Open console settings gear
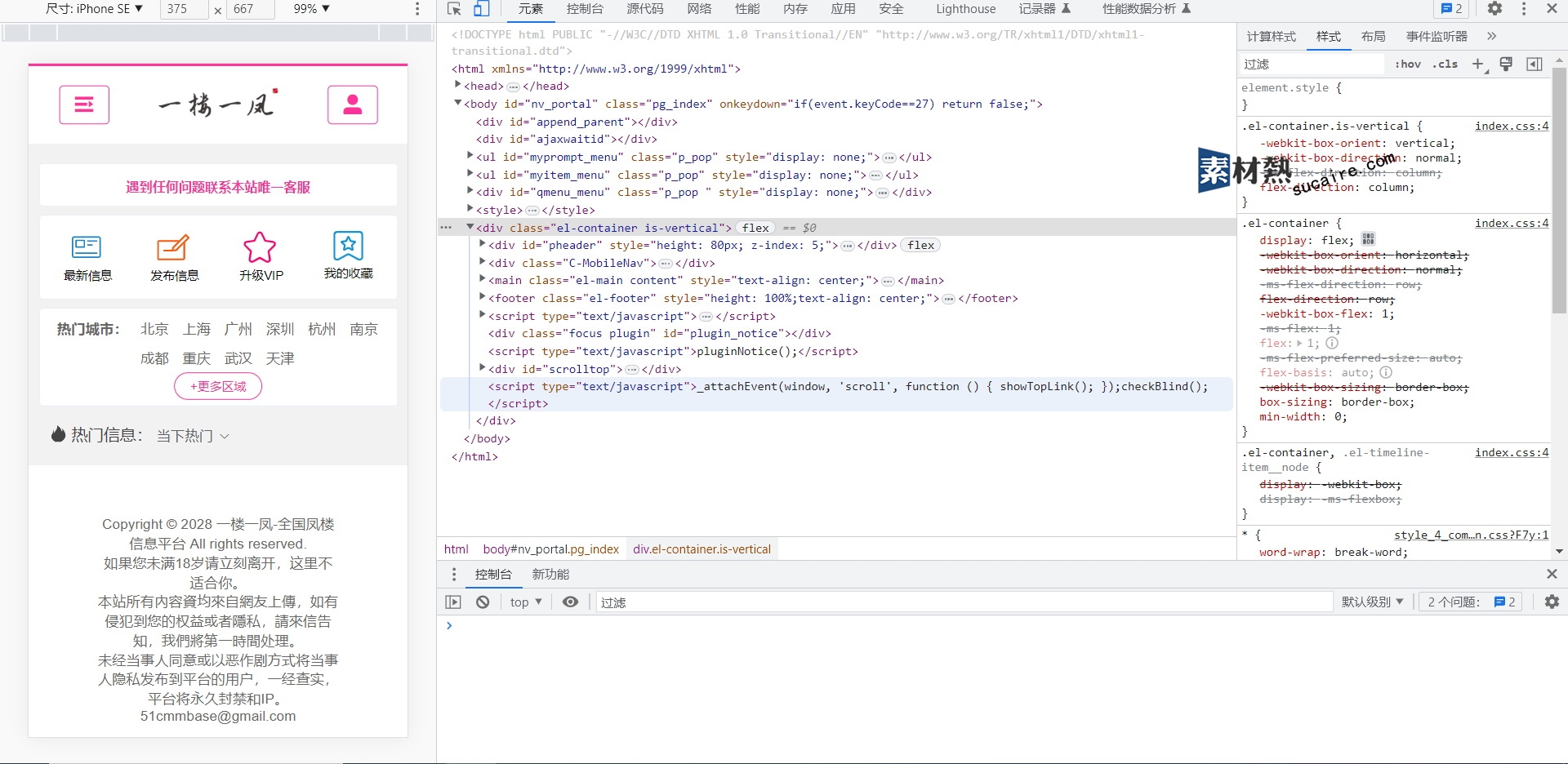 click(1552, 602)
